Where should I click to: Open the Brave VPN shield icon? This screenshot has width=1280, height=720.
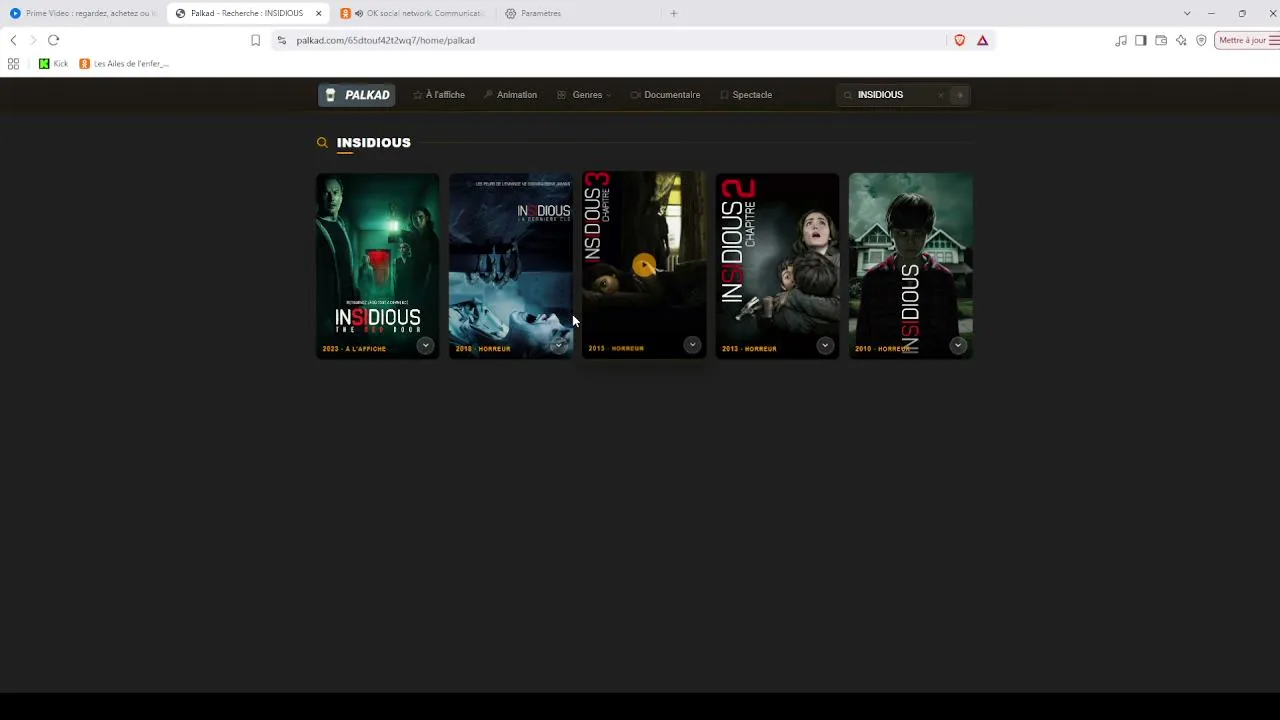point(1201,40)
